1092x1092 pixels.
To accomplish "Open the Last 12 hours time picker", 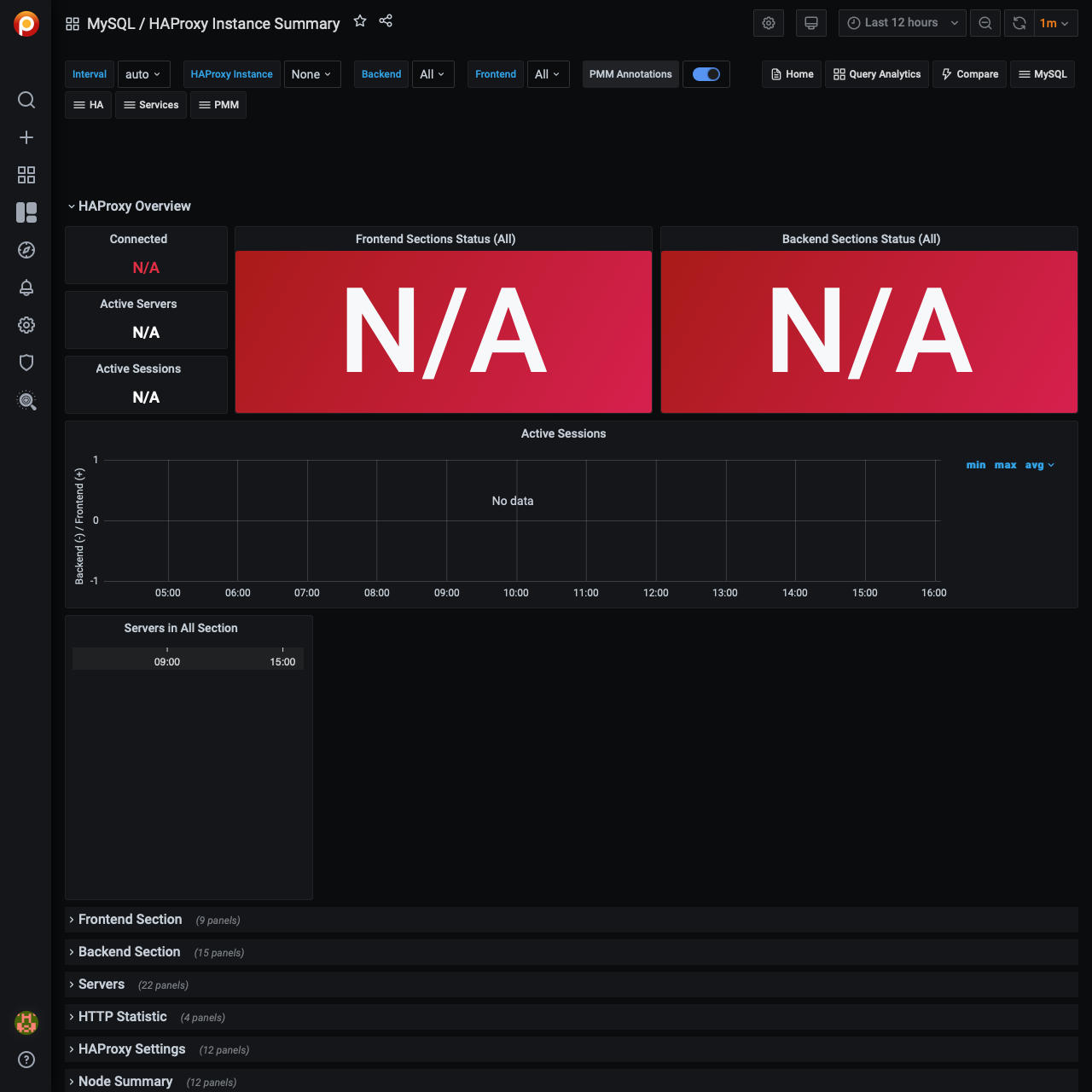I will pyautogui.click(x=902, y=23).
